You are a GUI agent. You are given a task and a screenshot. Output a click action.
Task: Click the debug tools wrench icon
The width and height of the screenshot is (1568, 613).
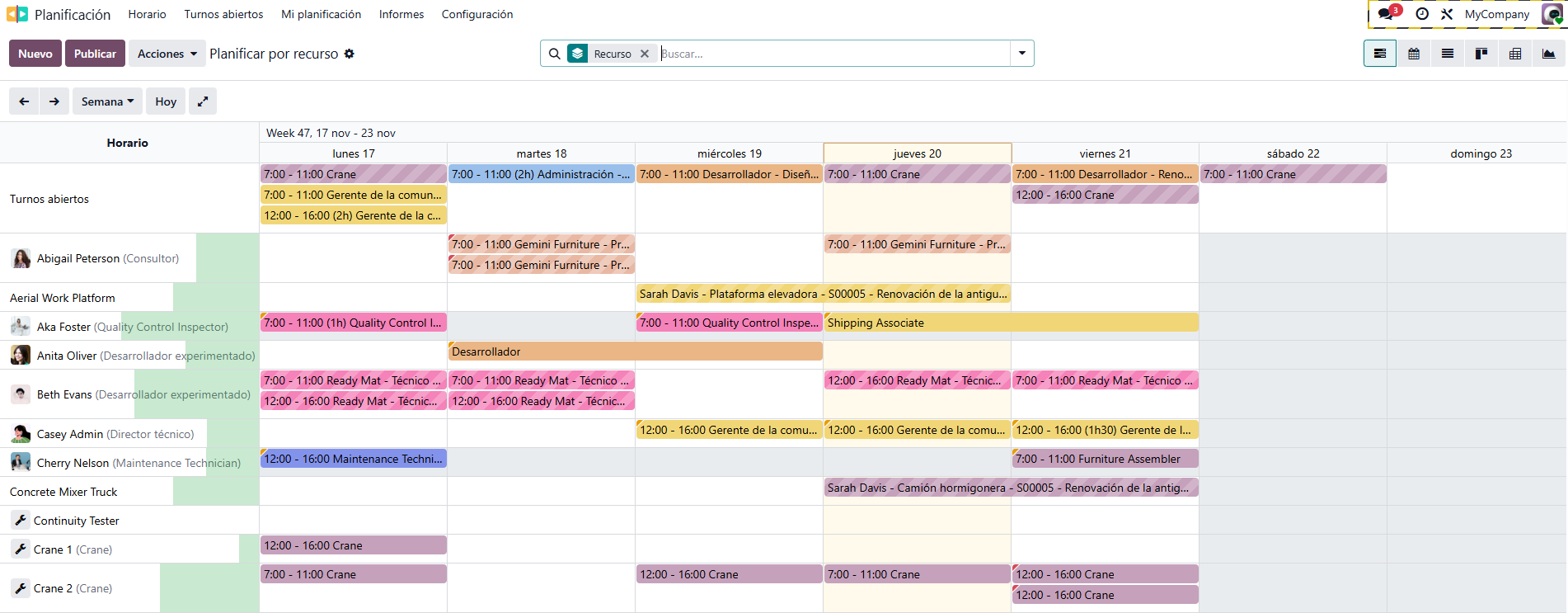tap(1447, 14)
